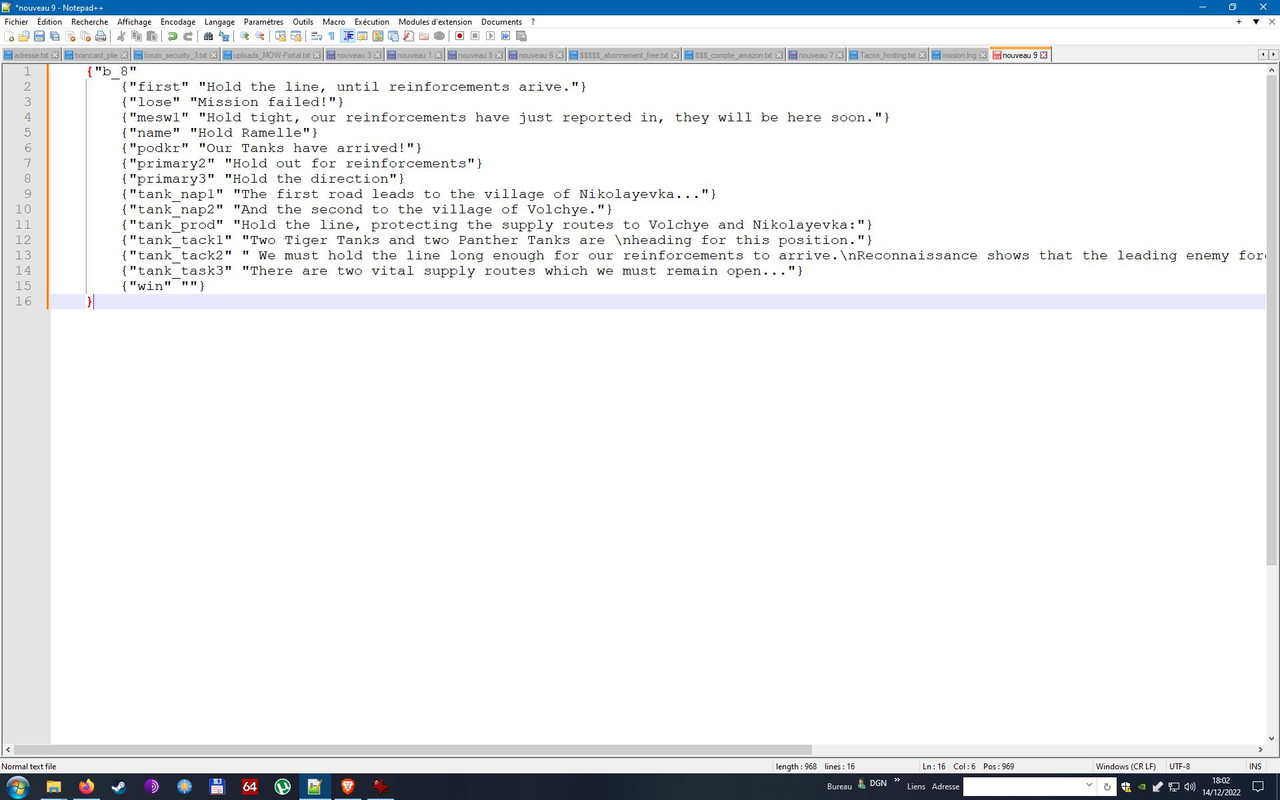Click the plus button at top right

tap(1240, 21)
